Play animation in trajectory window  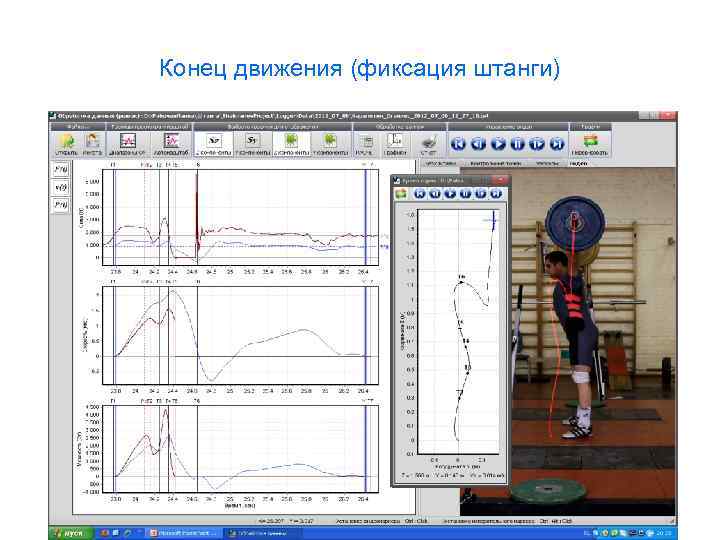(x=450, y=194)
